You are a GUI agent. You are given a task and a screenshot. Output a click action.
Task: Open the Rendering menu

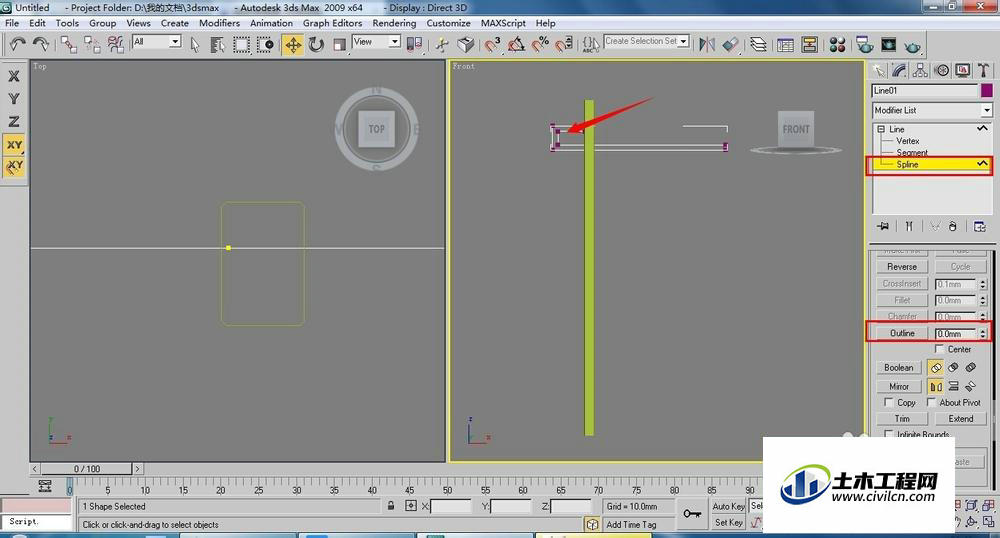(394, 23)
